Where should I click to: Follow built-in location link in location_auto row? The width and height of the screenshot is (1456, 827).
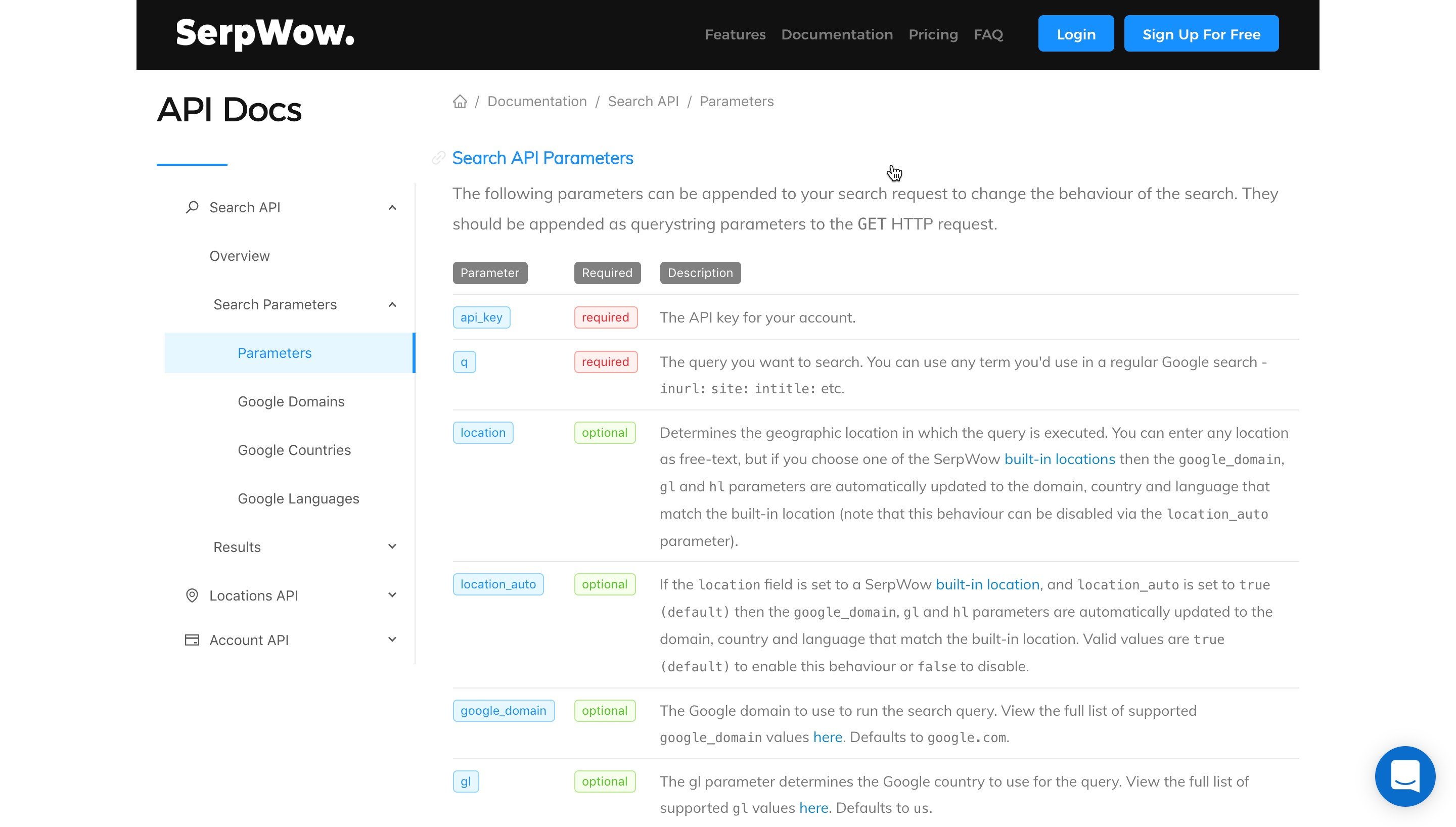tap(987, 584)
